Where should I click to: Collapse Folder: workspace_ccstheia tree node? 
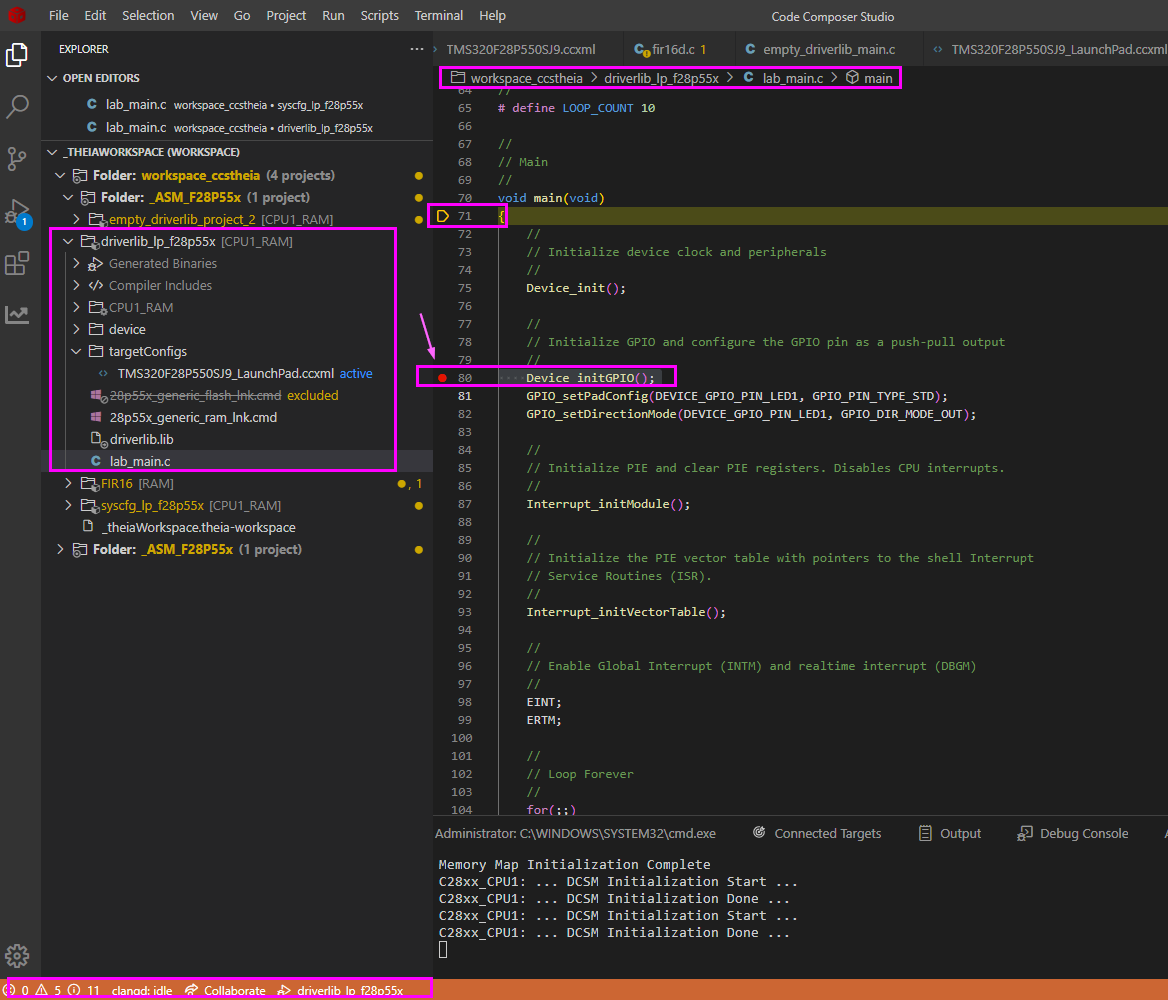[60, 176]
